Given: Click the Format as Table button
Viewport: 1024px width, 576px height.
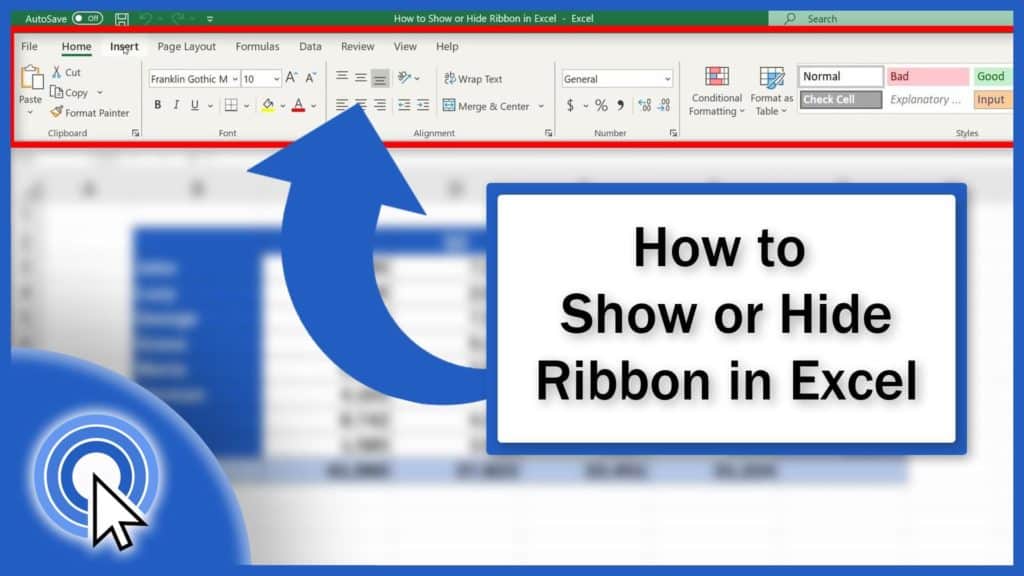Looking at the screenshot, I should click(x=771, y=90).
